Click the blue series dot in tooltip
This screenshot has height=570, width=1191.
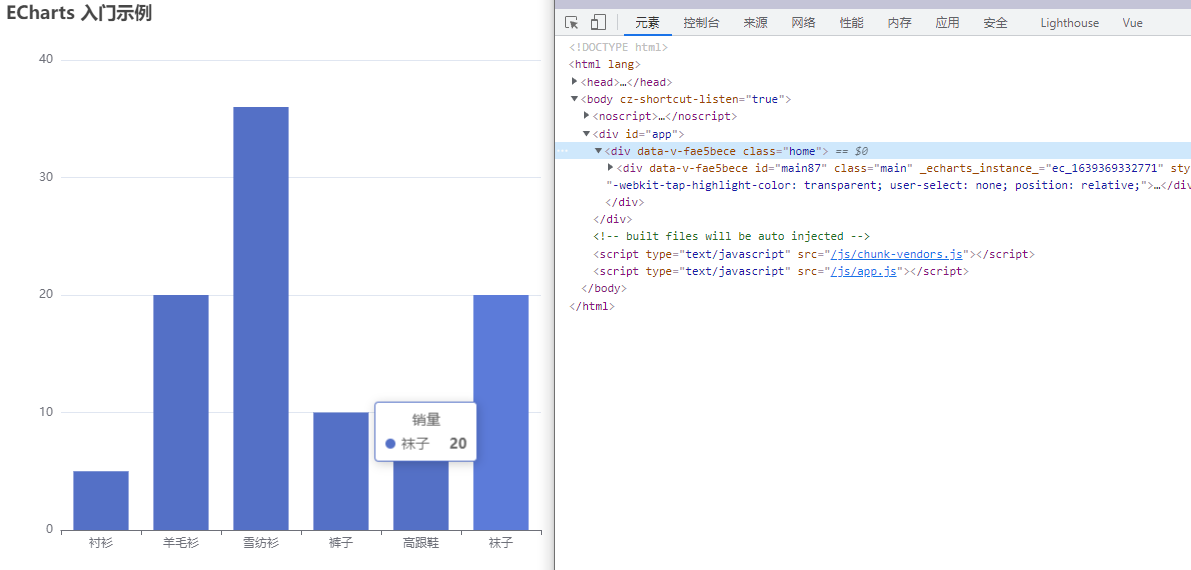pos(390,444)
